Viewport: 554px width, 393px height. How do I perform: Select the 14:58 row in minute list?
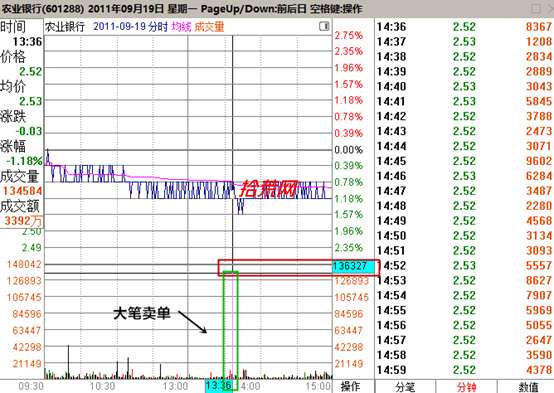[x=464, y=355]
